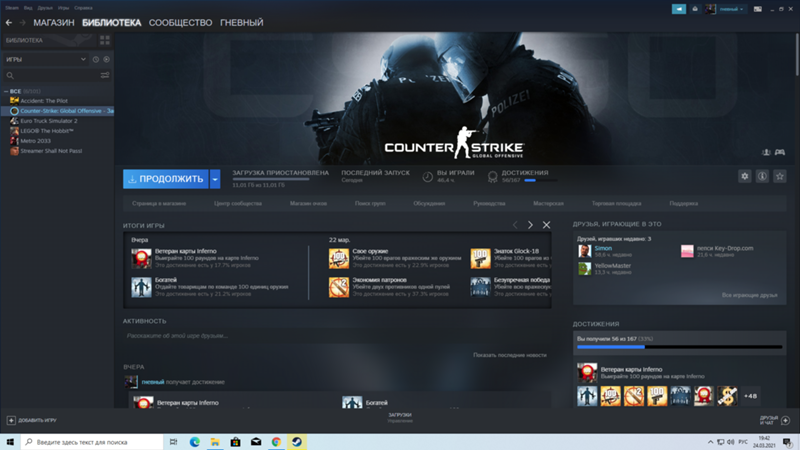
Task: Open the СООБЩЕСТВО tab
Action: [x=180, y=22]
